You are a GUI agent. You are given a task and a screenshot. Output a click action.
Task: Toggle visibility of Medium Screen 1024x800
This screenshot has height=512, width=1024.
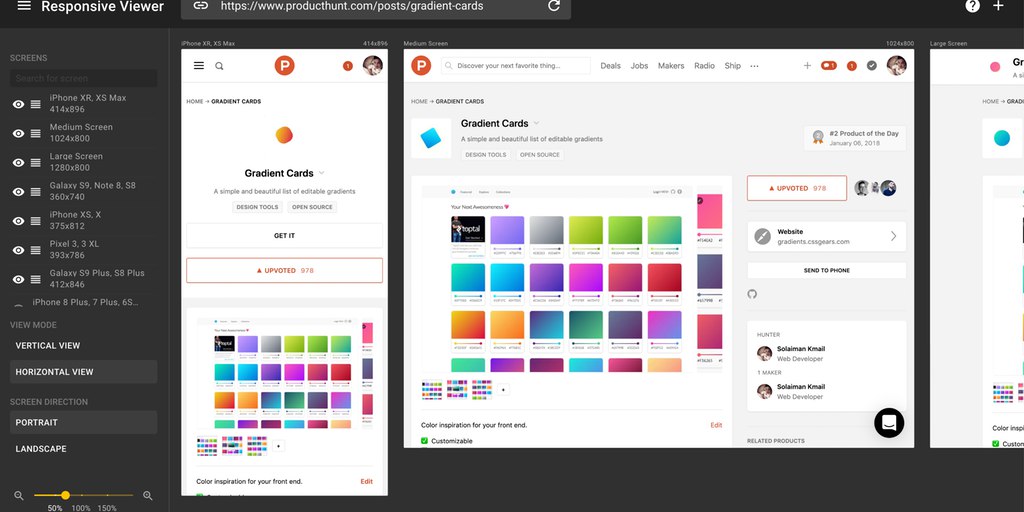point(18,133)
